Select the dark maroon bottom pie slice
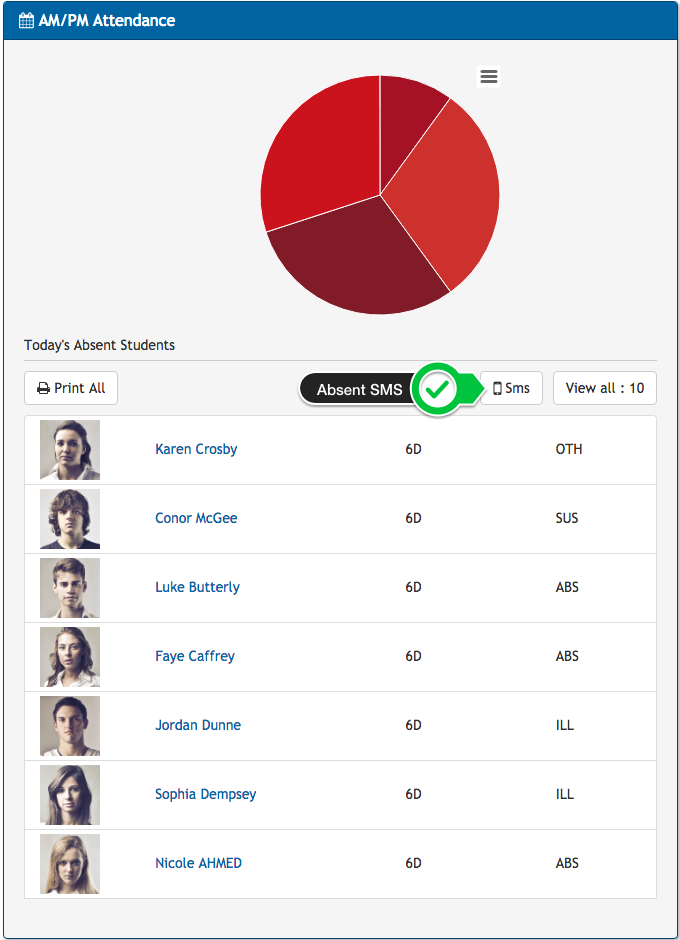This screenshot has height=940, width=680. tap(350, 260)
